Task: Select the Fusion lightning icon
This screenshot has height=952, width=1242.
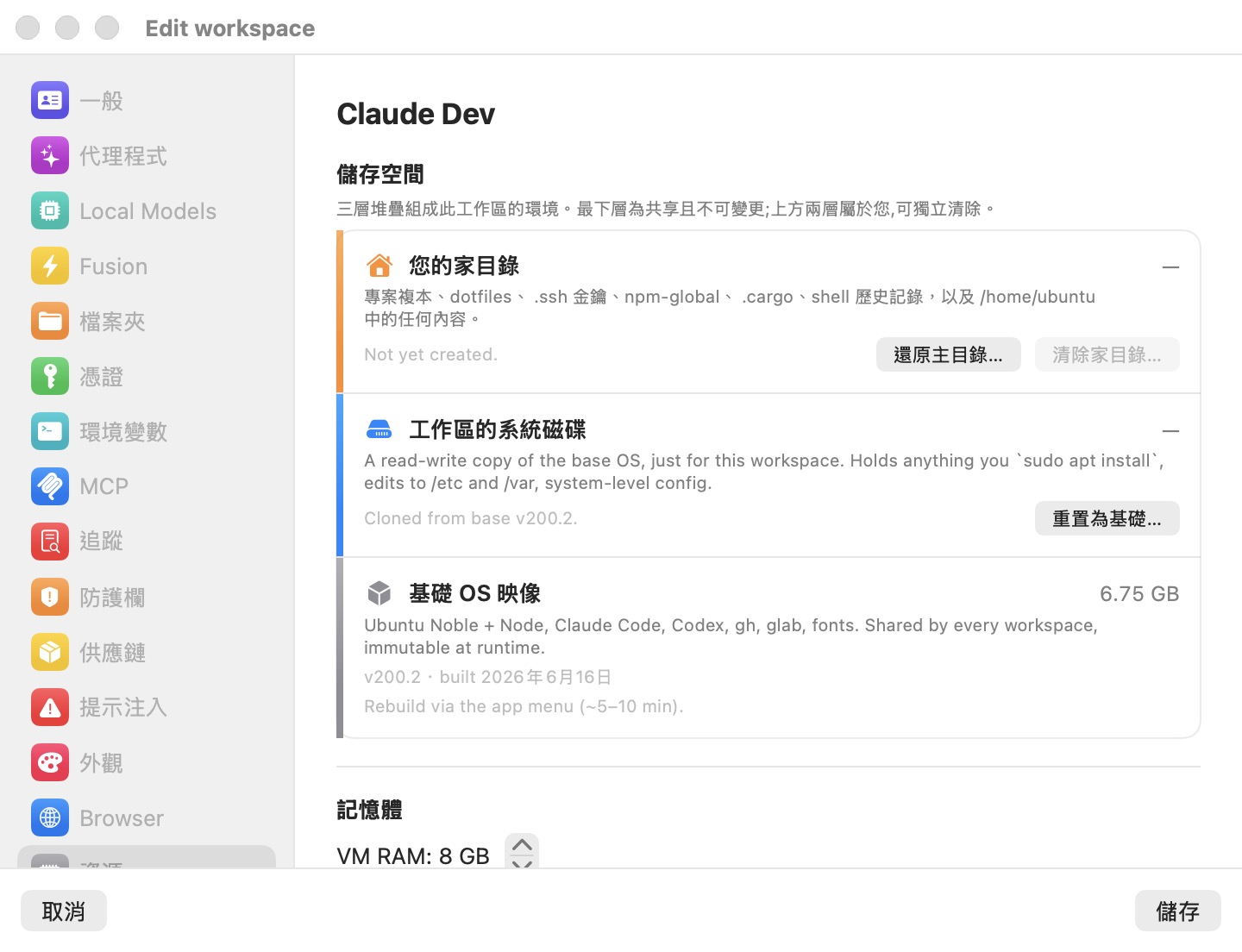Action: 50,266
